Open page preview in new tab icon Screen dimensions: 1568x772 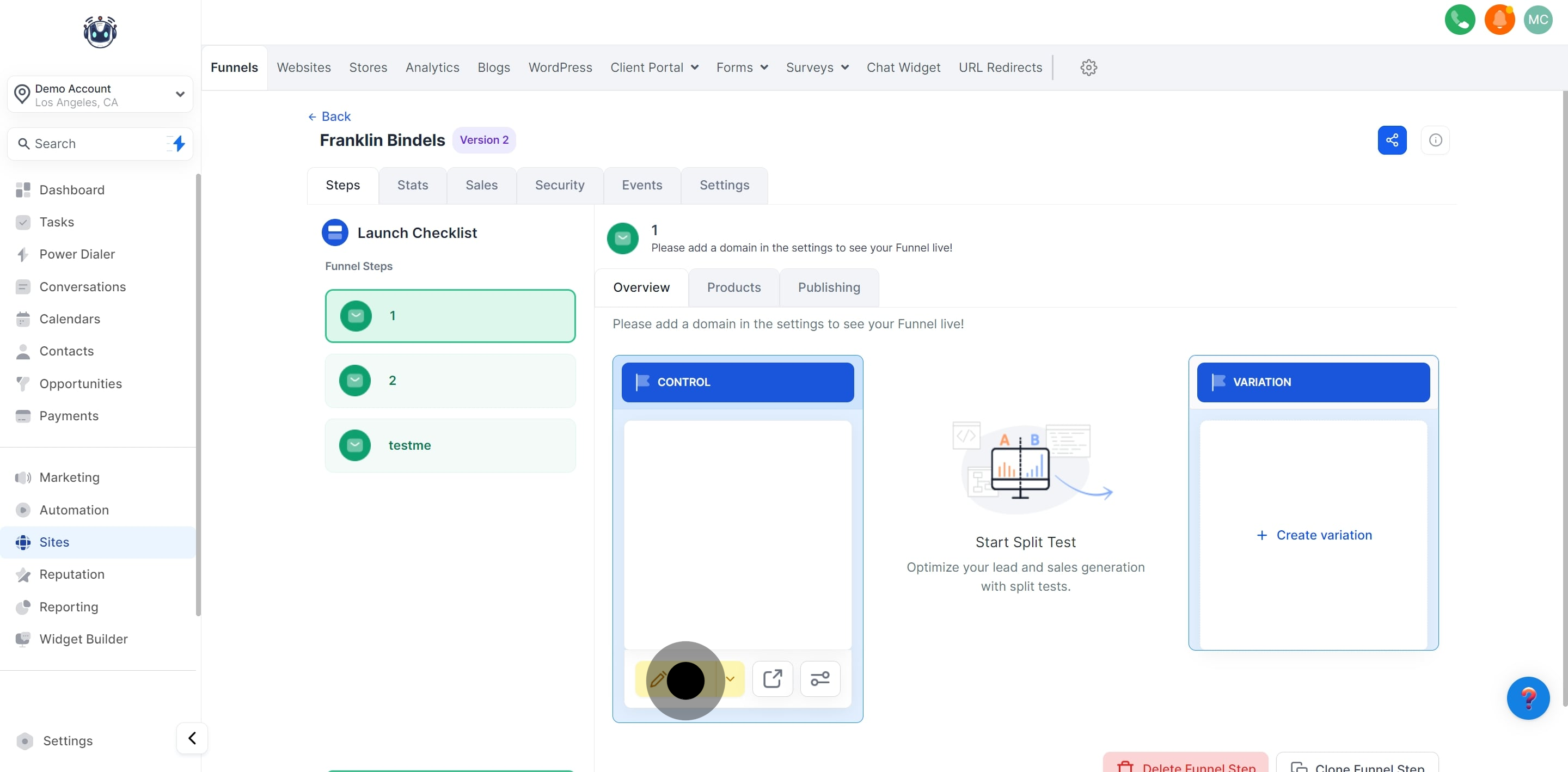(772, 678)
